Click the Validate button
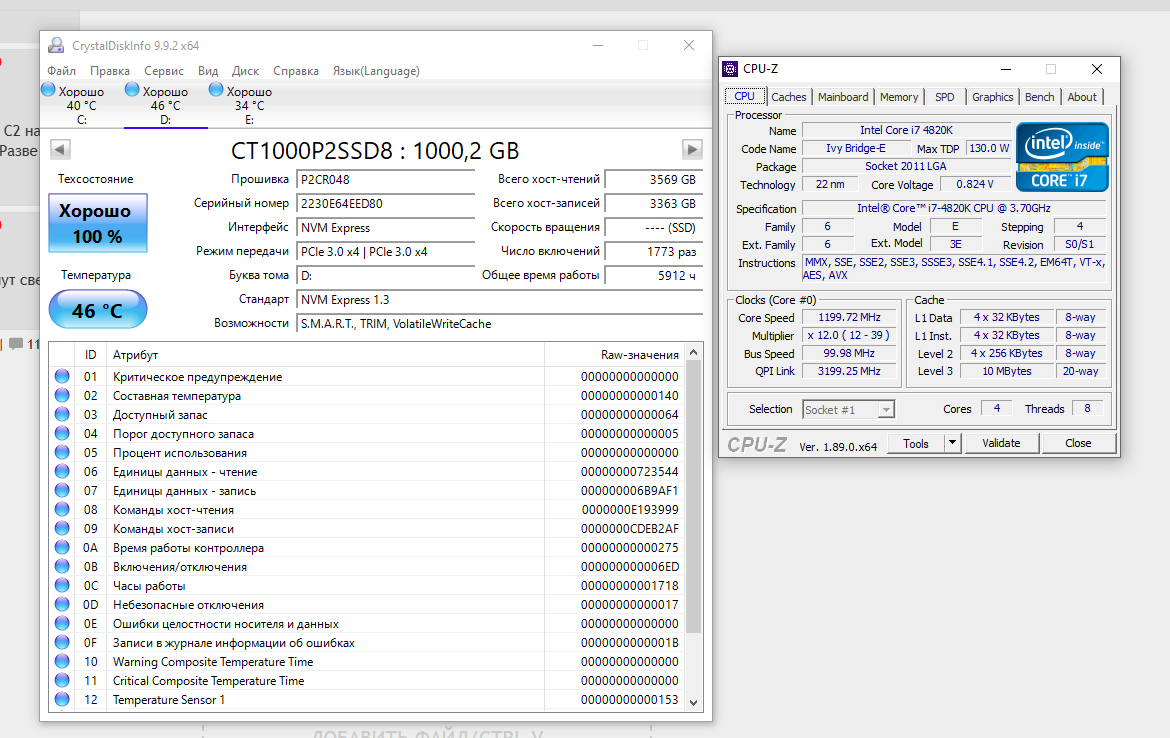 coord(1001,443)
